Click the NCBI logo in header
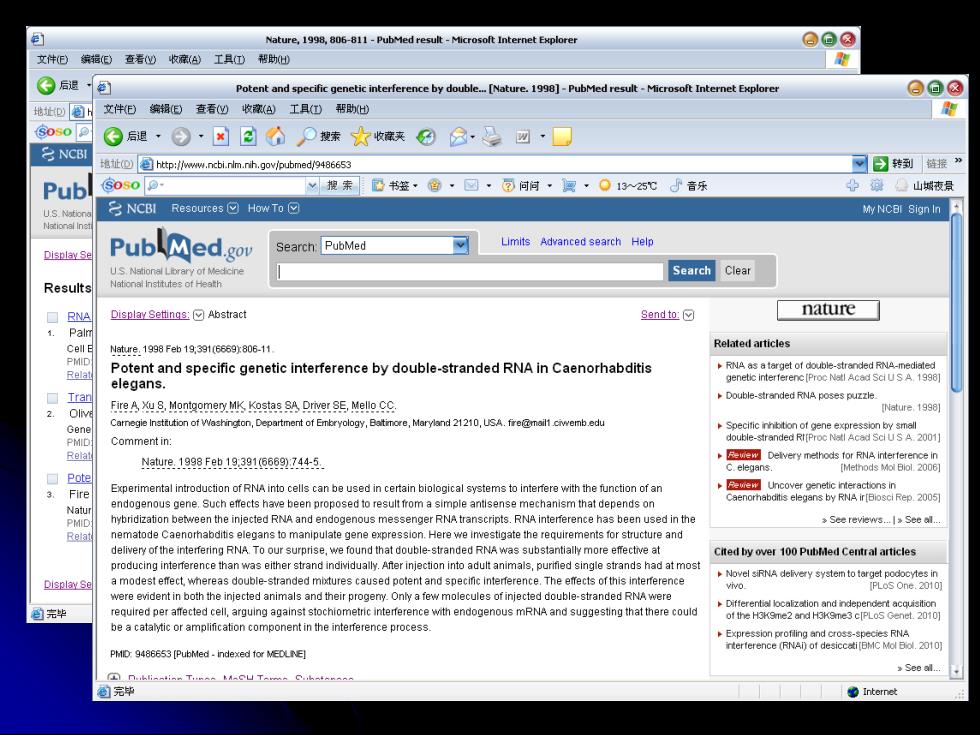The image size is (980, 735). click(132, 208)
